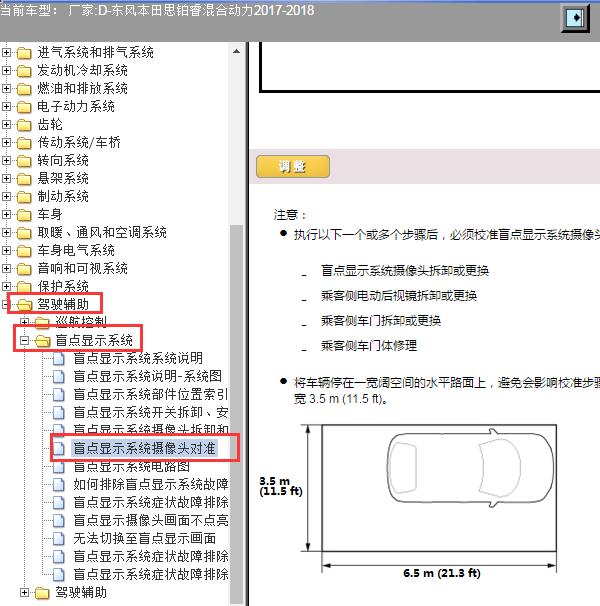
Task: Click the 进气系统和排气系统 folder icon
Action: point(24,53)
